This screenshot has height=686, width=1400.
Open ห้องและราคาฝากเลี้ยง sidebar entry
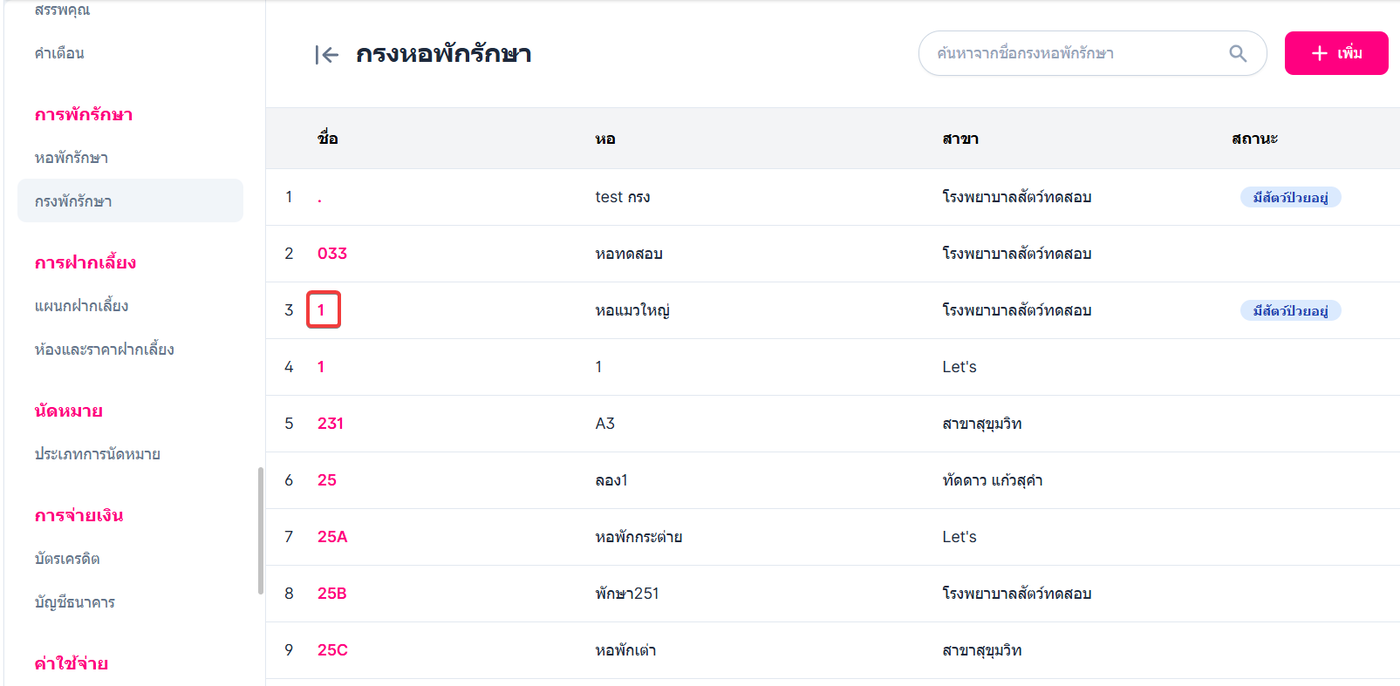pyautogui.click(x=104, y=350)
